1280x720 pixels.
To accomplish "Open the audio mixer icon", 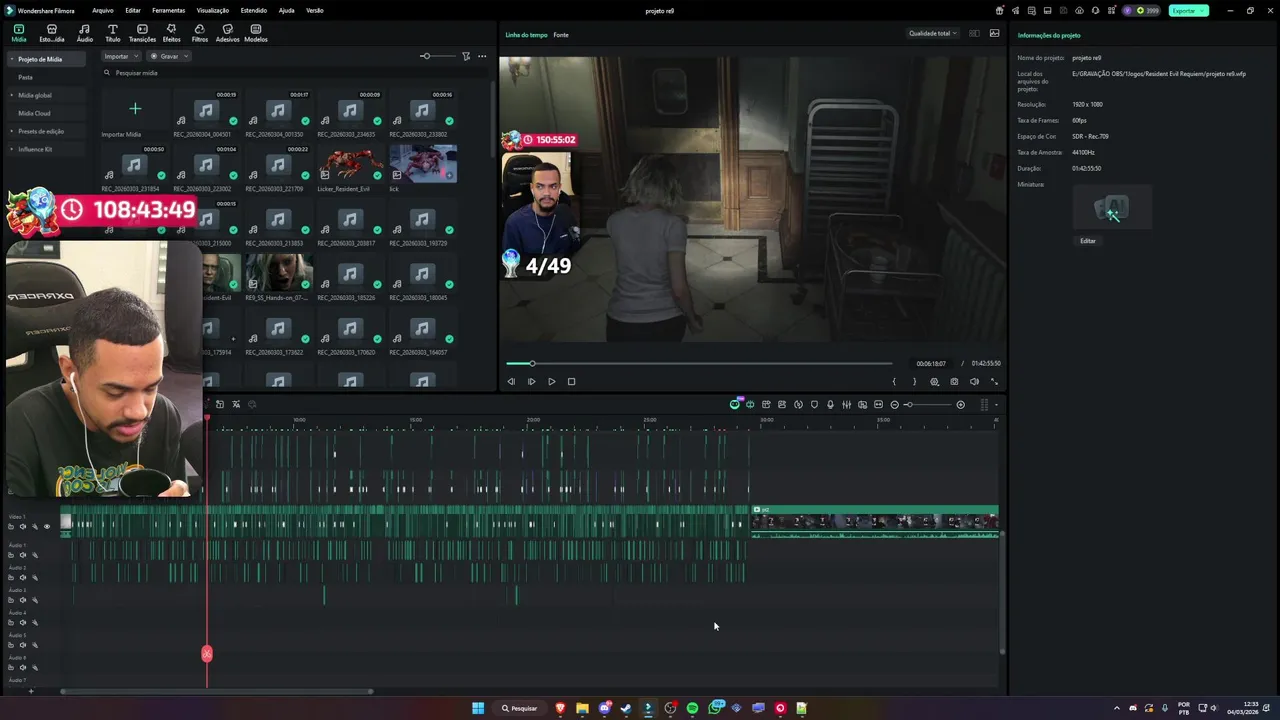I will click(846, 405).
